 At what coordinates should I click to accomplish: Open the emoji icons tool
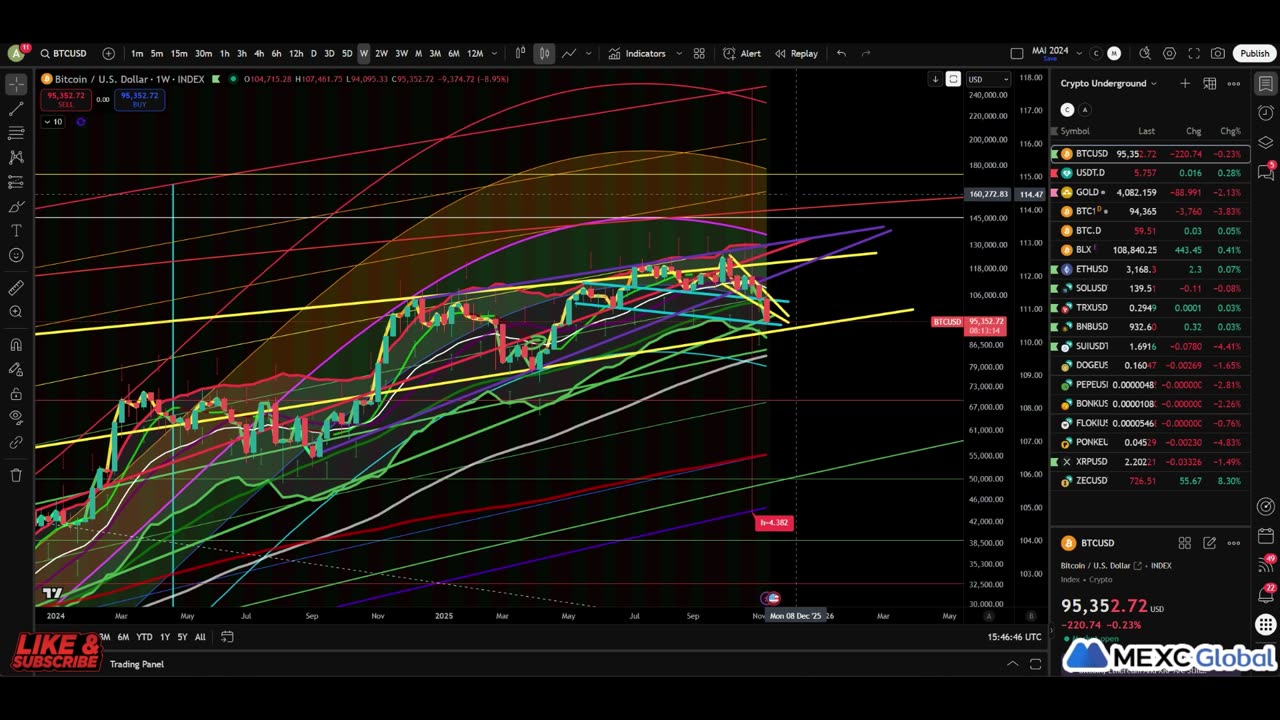point(16,255)
